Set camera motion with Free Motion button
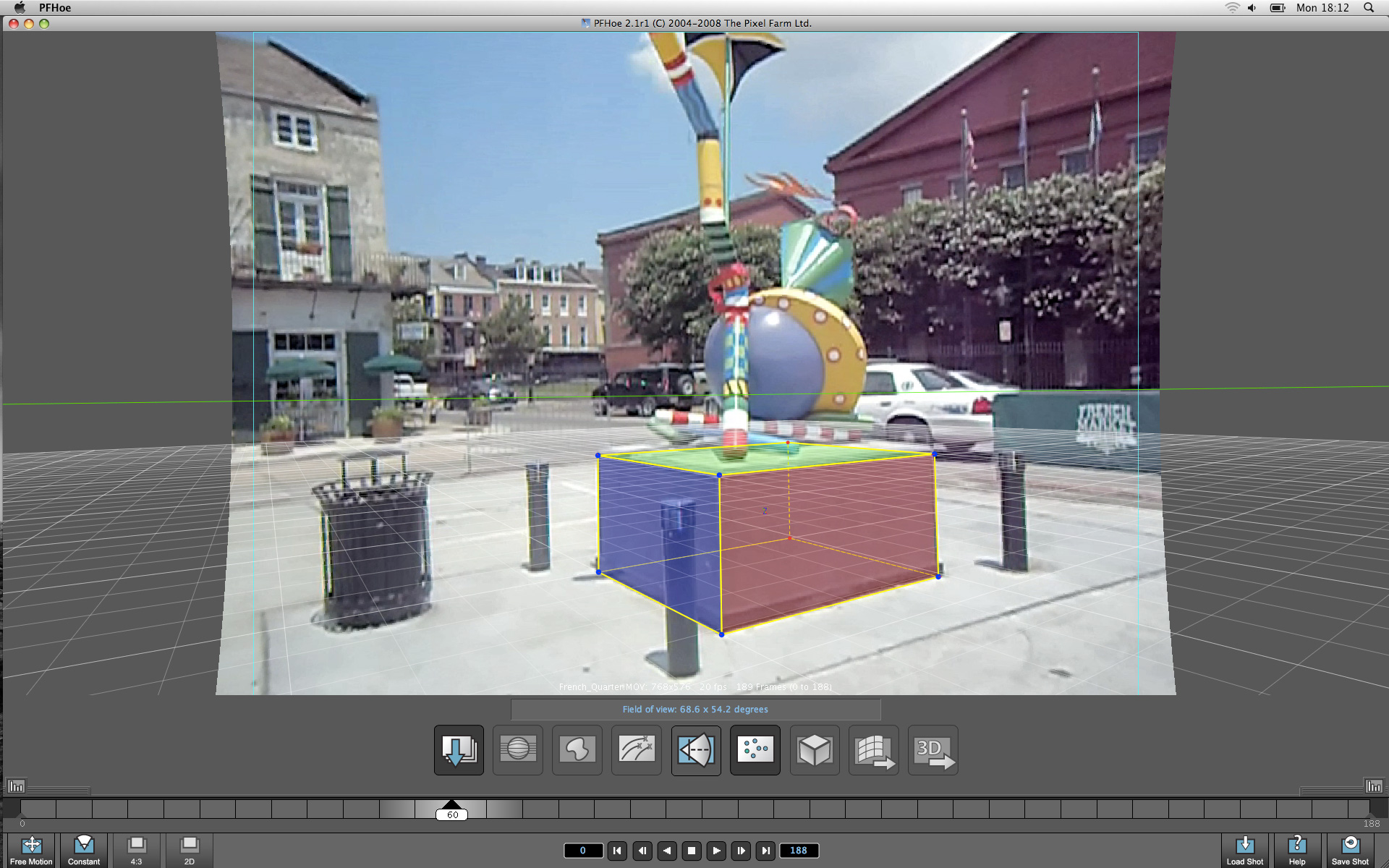The image size is (1389, 868). 31,851
